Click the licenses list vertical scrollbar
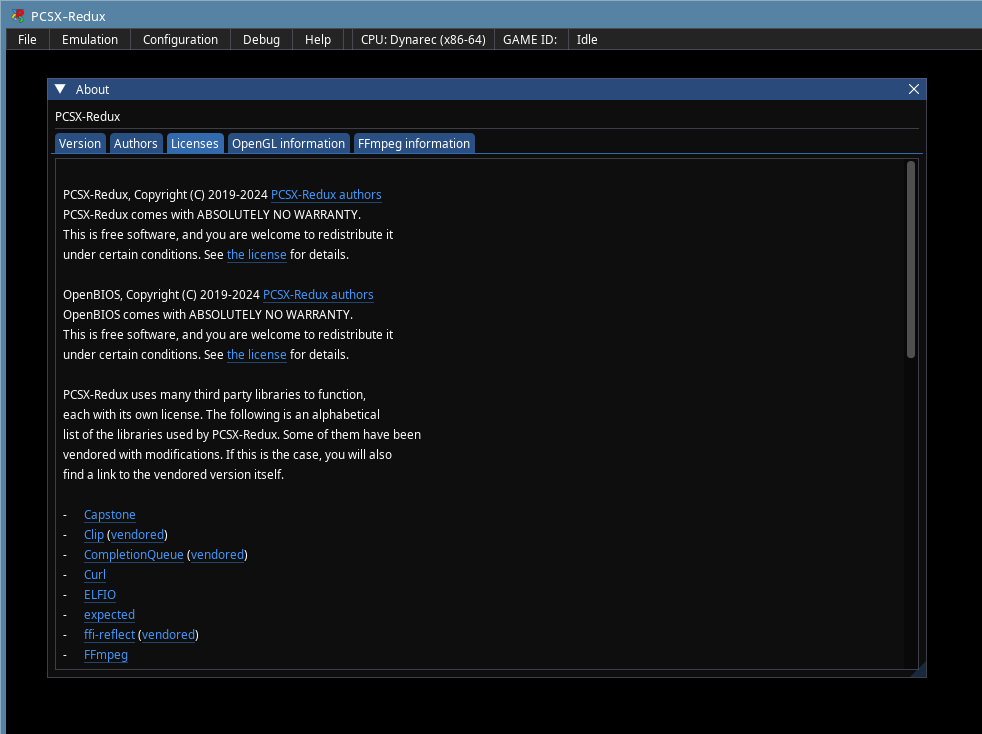This screenshot has height=734, width=982. click(911, 260)
